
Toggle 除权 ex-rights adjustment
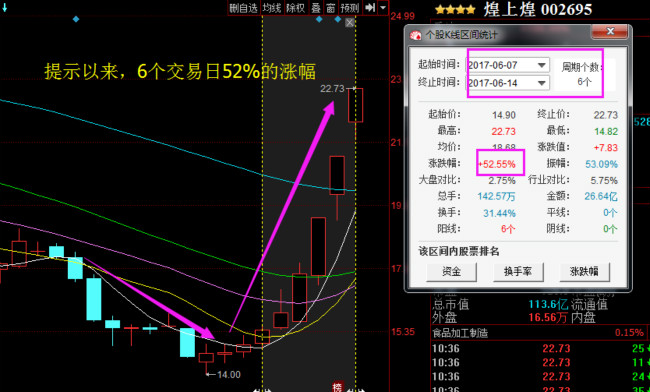(296, 7)
